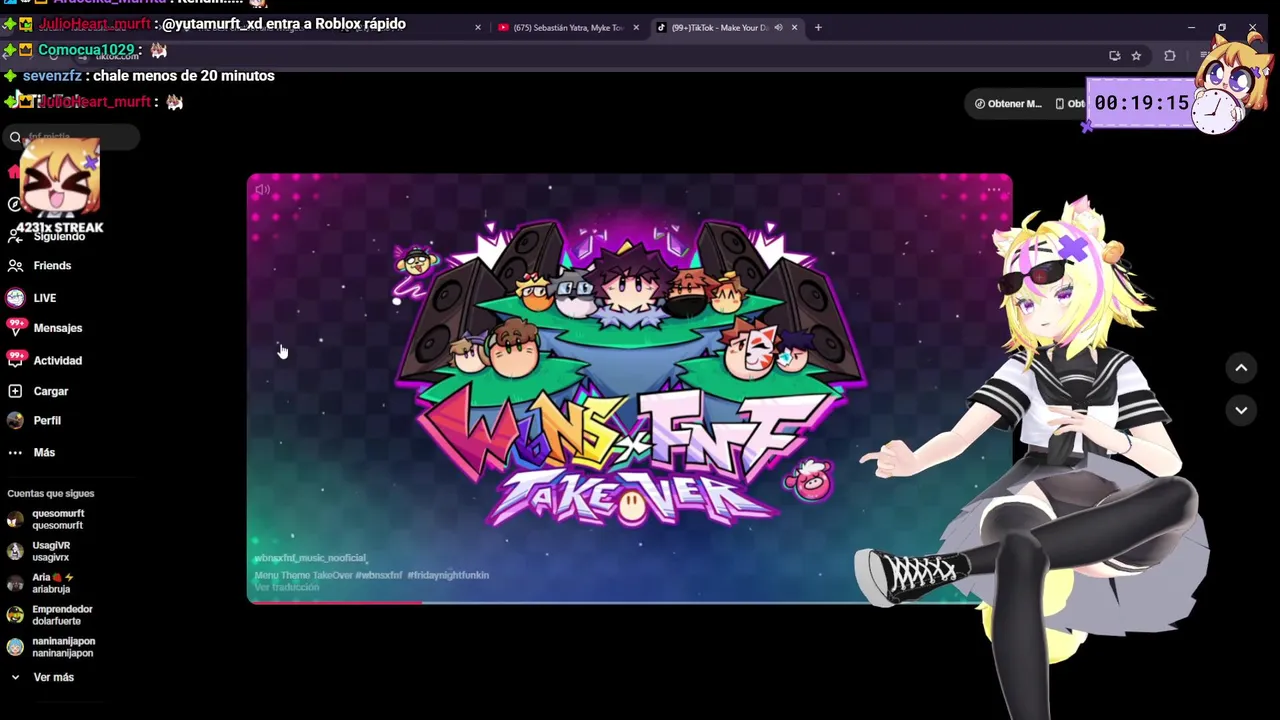The height and width of the screenshot is (720, 1280).
Task: Click the Obtener M... button
Action: (x=1008, y=104)
